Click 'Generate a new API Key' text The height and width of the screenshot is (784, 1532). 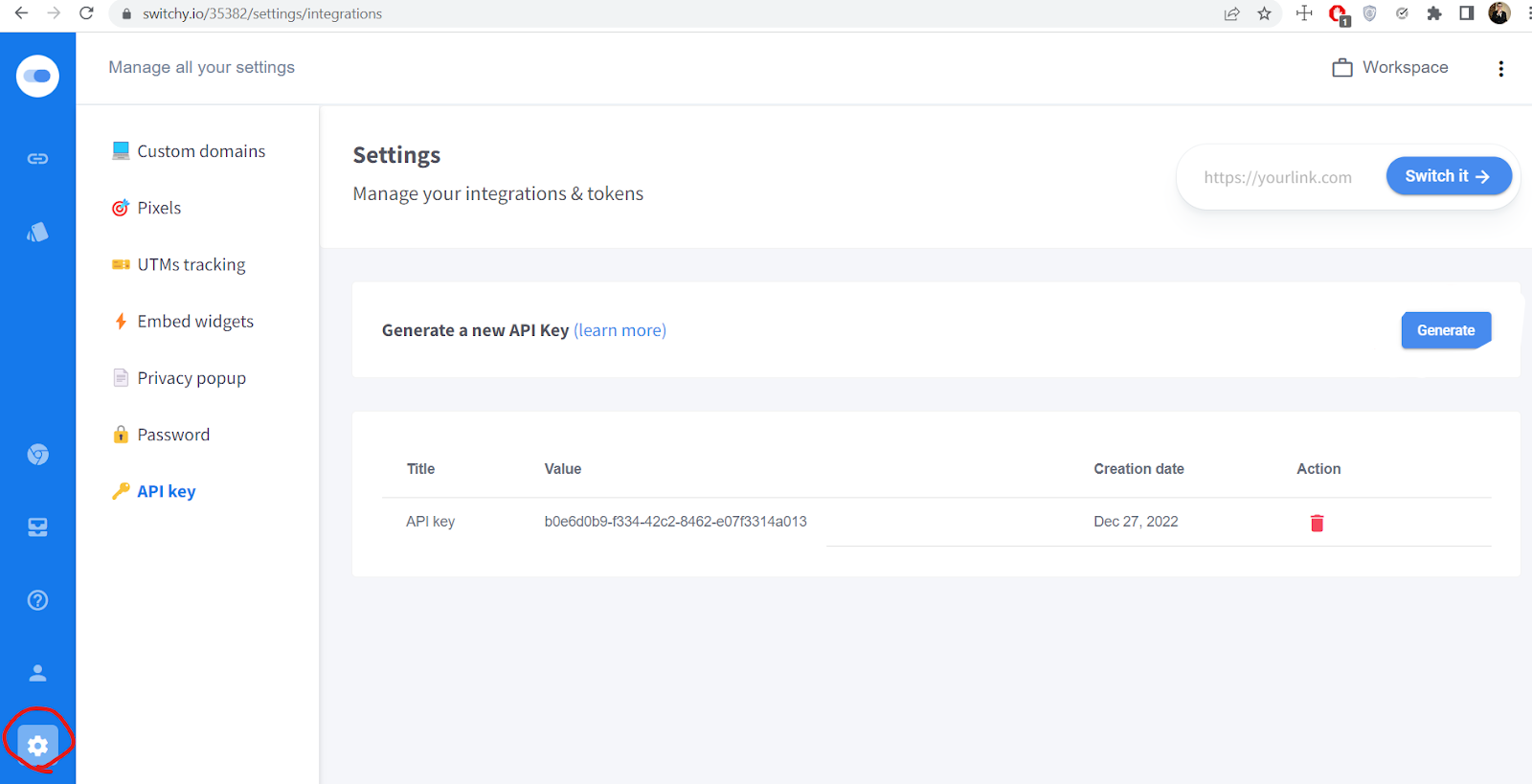click(x=475, y=330)
